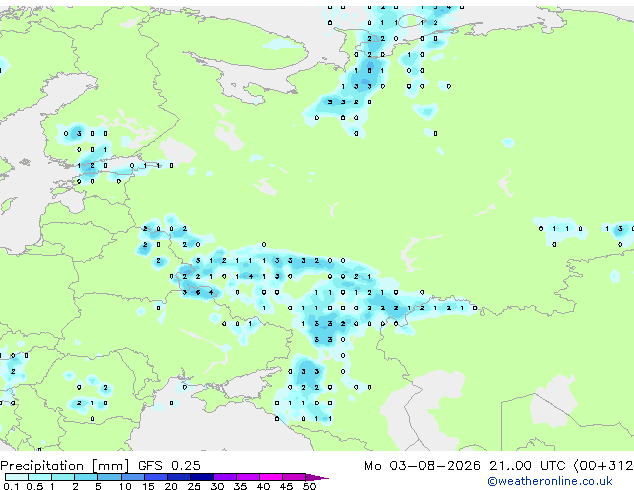Click the "GFS 0.25" model label

pyautogui.click(x=169, y=466)
